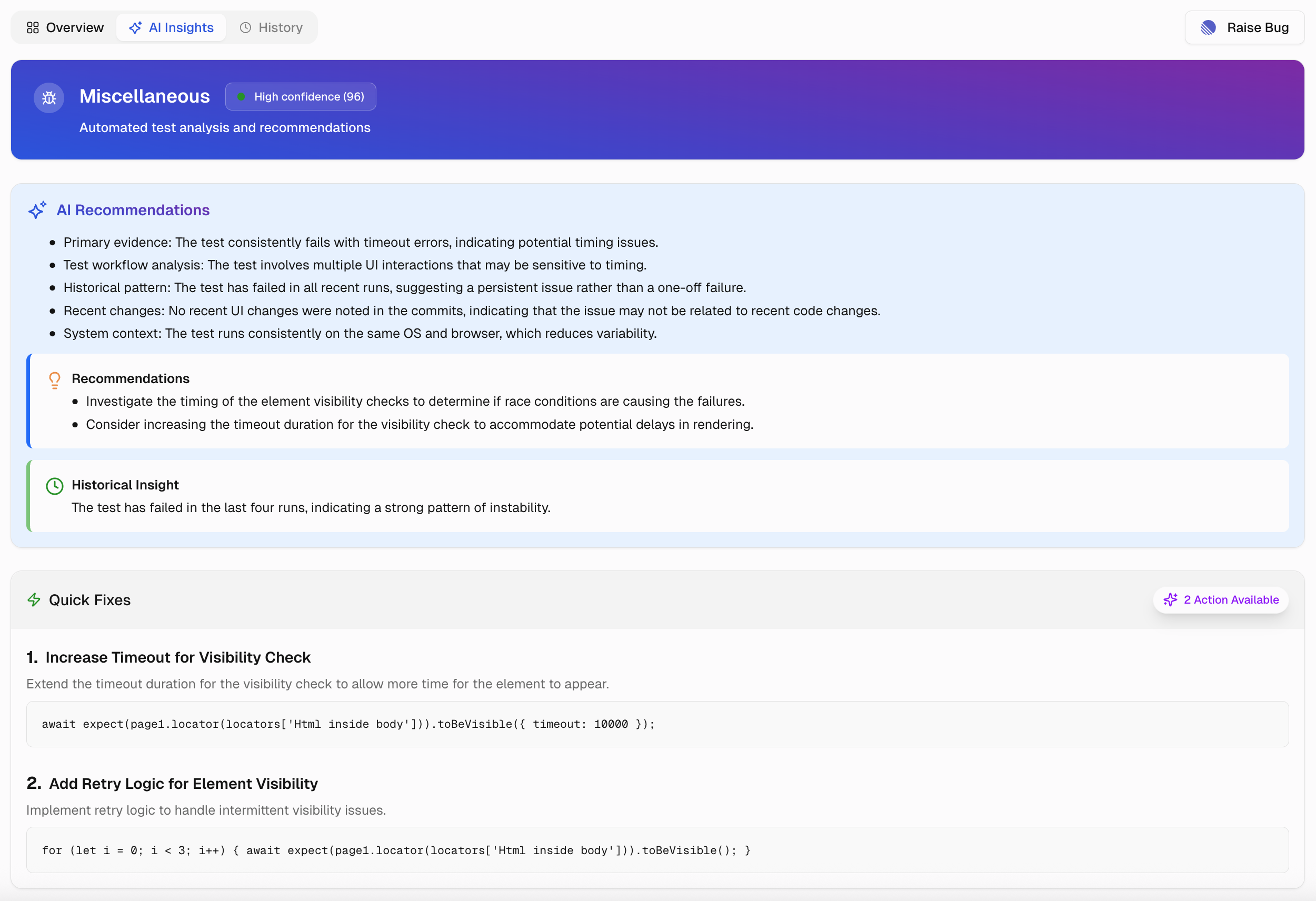Click the 2 Action Available button
1316x901 pixels.
pyautogui.click(x=1220, y=600)
